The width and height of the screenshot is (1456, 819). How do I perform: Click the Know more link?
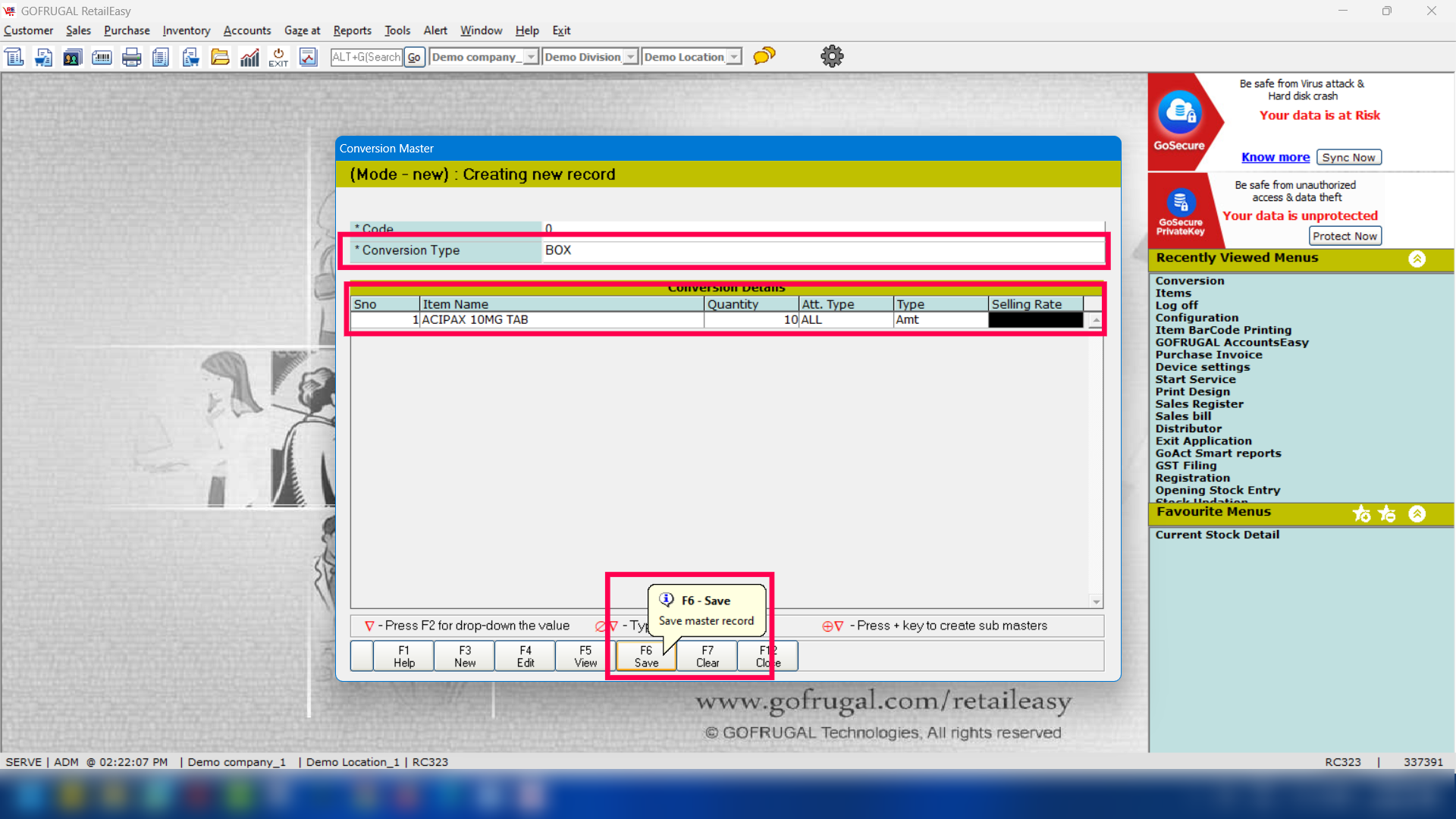(x=1275, y=157)
